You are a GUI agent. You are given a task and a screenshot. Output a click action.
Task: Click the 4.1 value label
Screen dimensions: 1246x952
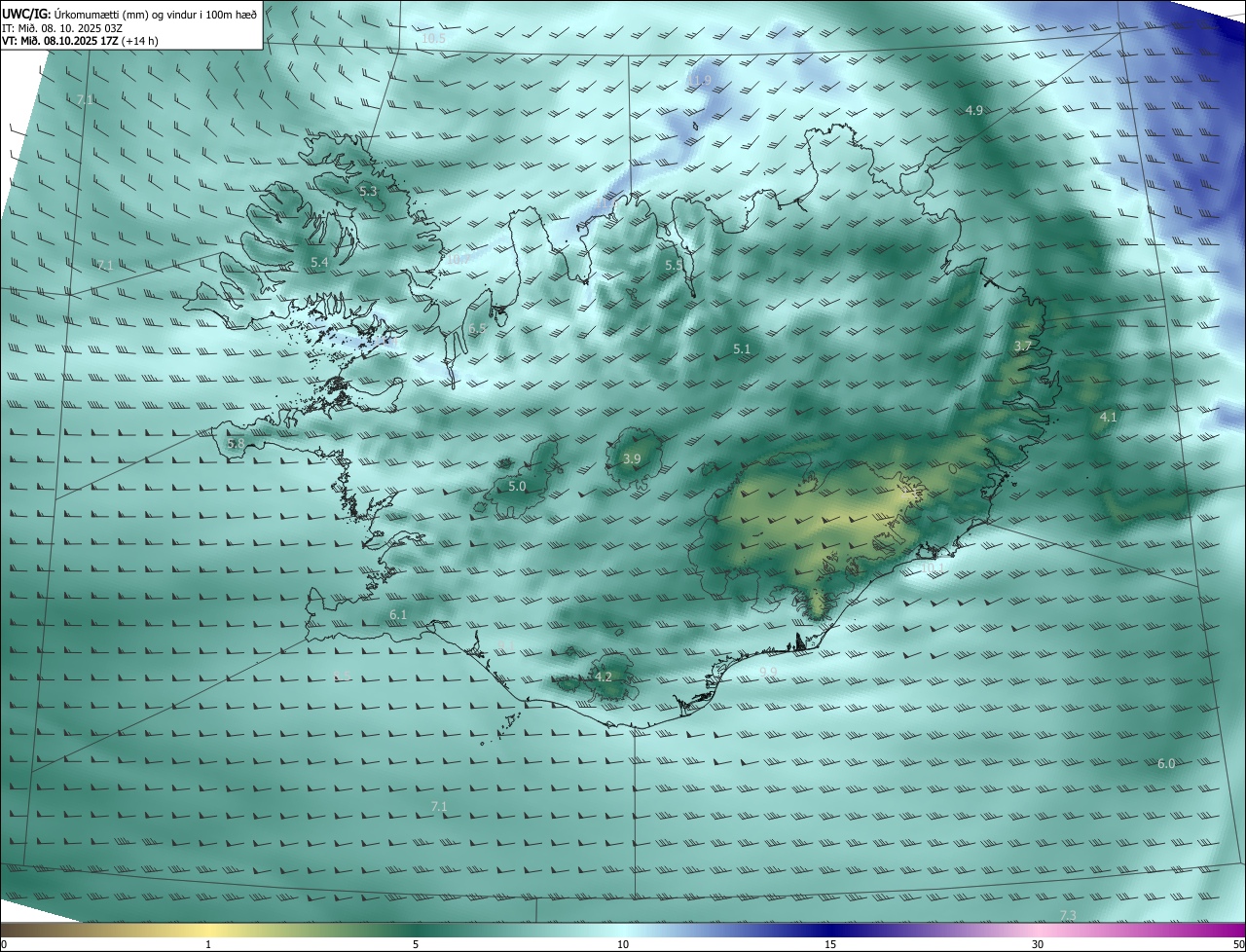coord(1108,418)
